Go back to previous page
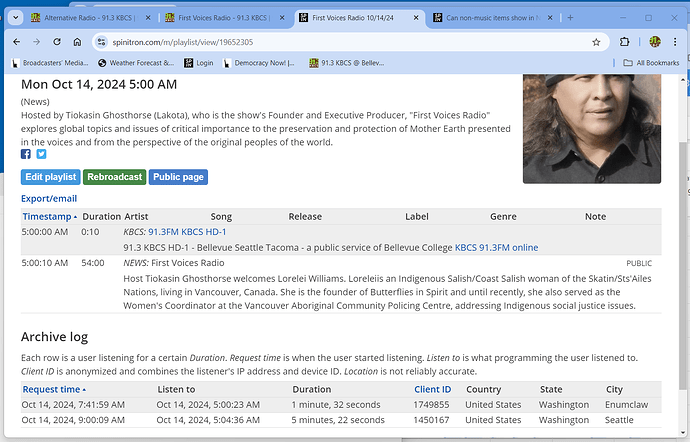Image resolution: width=690 pixels, height=442 pixels. point(17,42)
